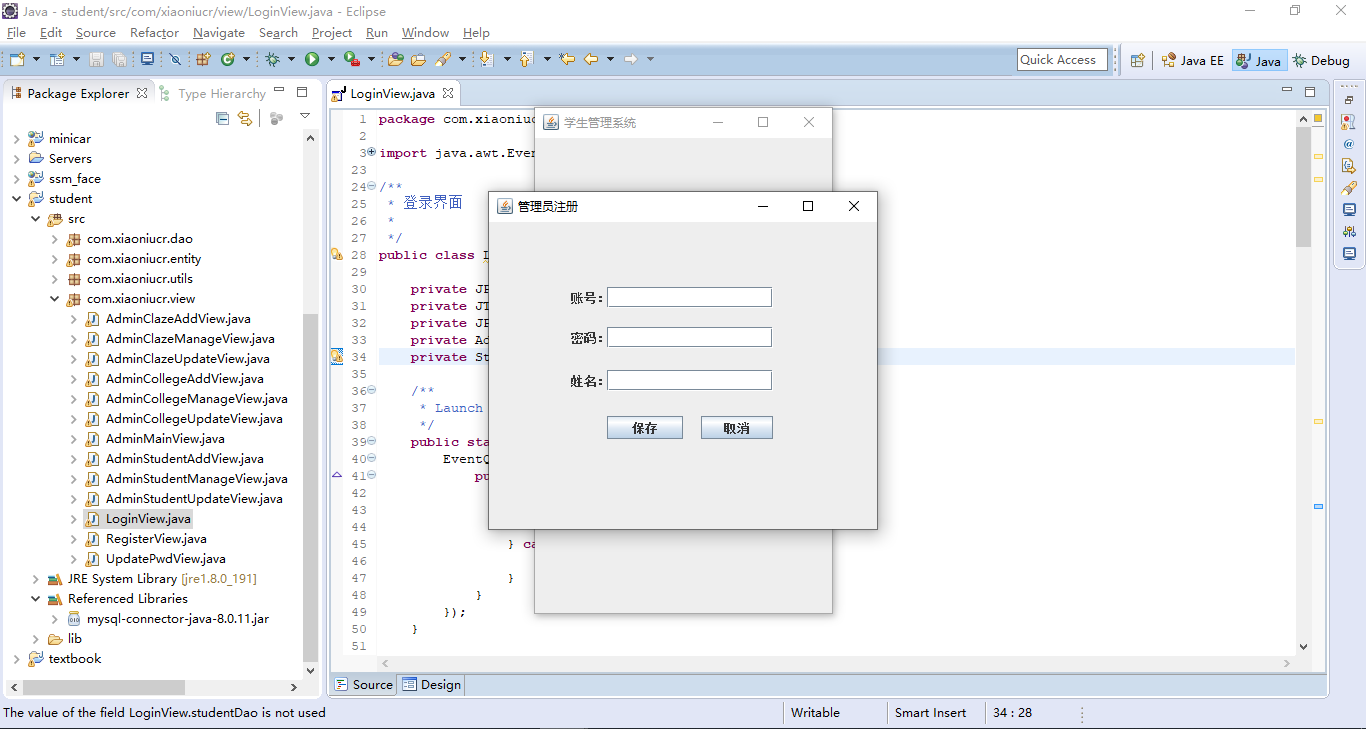Click the Quick Access search box
Screen dimensions: 1366x729
[1062, 60]
